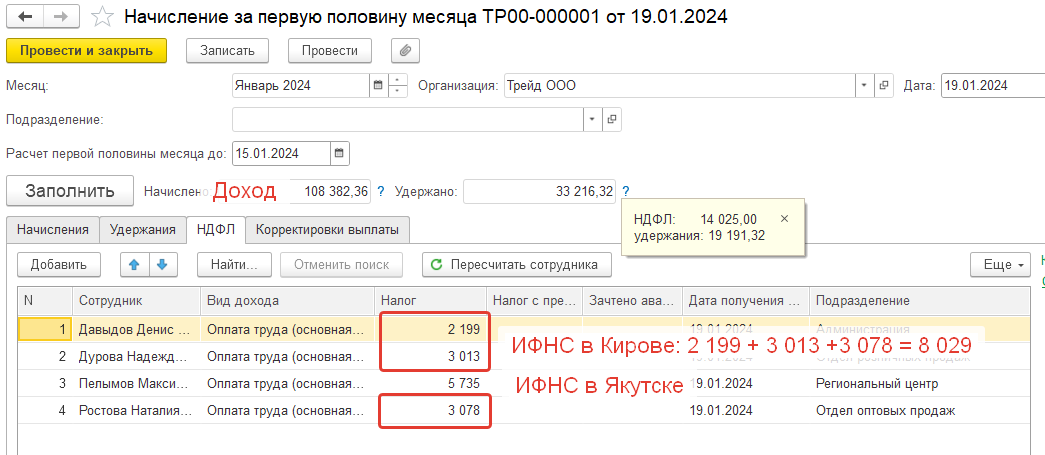Viewport: 1045px width, 455px height.
Task: Focus the Расчет первой половины месяца date field
Action: point(281,153)
